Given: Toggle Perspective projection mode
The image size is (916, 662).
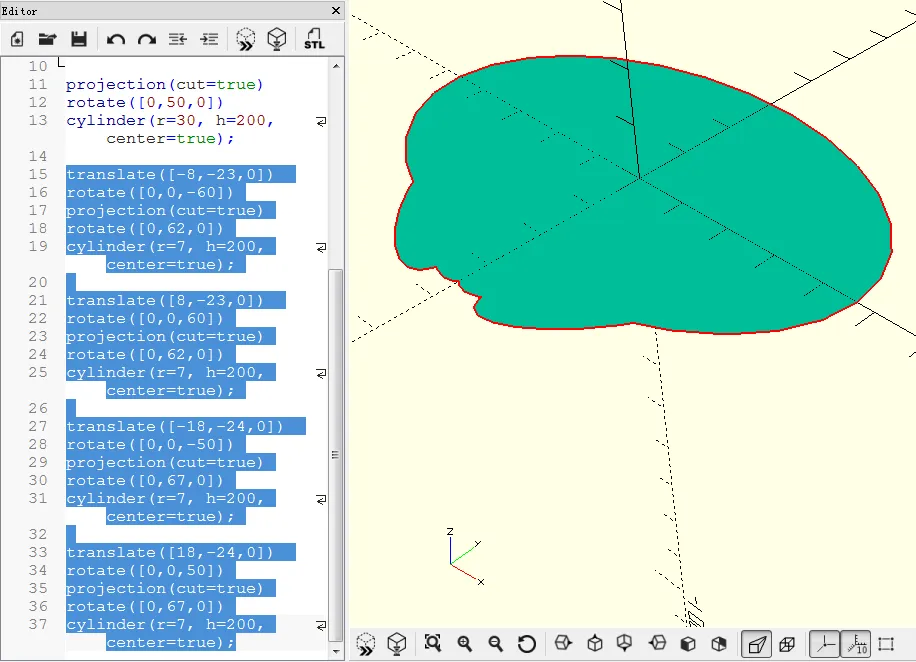Looking at the screenshot, I should tap(757, 644).
